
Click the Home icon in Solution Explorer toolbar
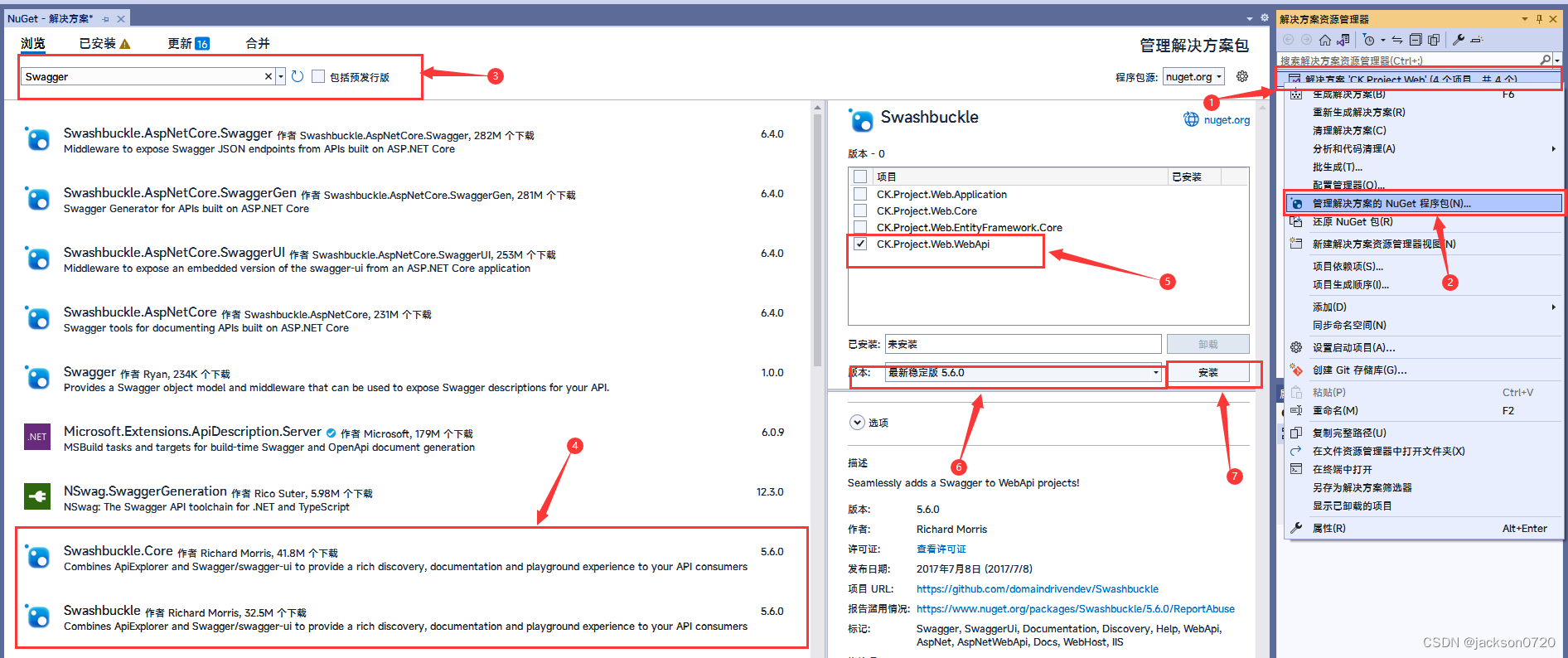click(x=1325, y=40)
